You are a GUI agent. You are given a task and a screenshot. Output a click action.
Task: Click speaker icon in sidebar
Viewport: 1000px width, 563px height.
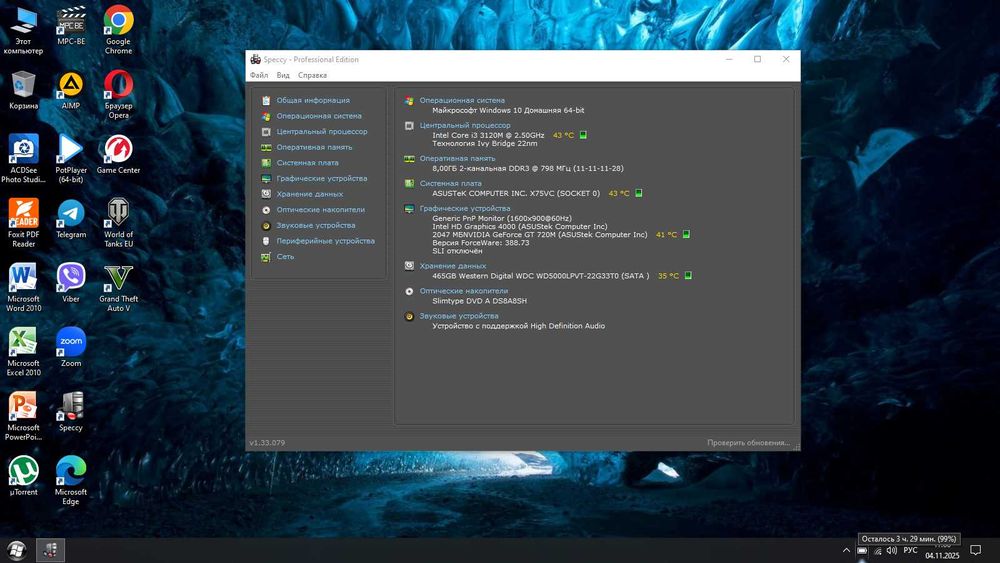[x=266, y=225]
